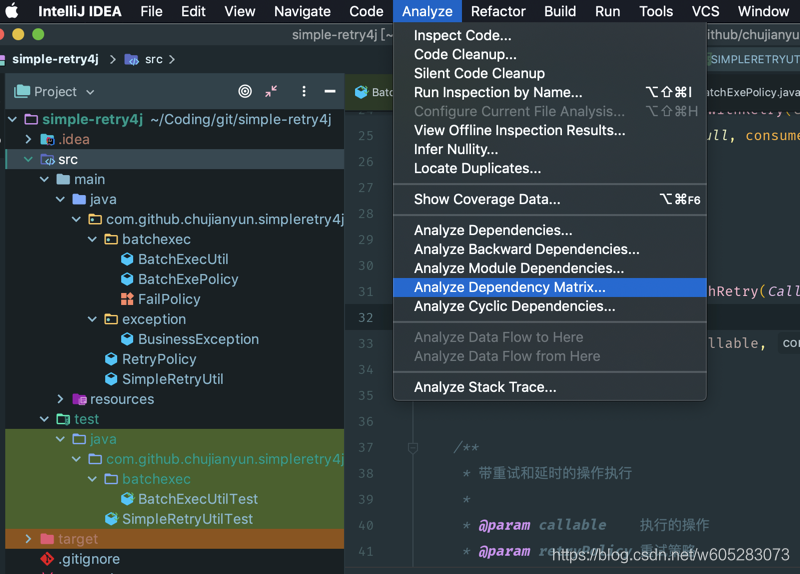Choose Code Cleanup...

[549, 54]
